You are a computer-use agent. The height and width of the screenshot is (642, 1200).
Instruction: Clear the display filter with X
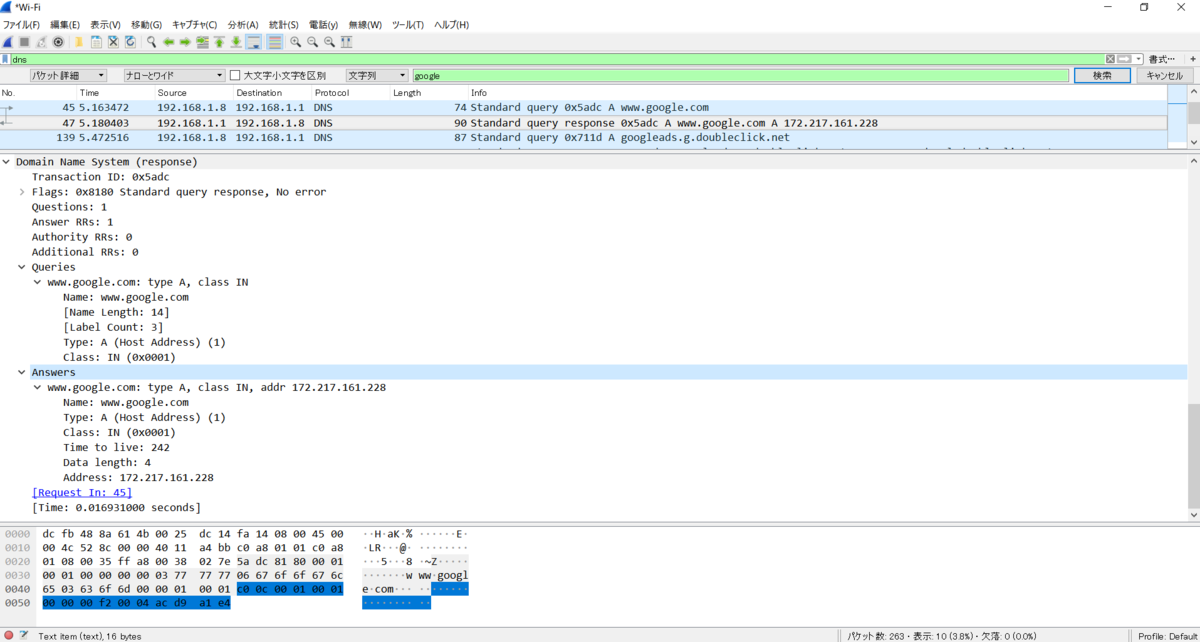coord(1110,59)
